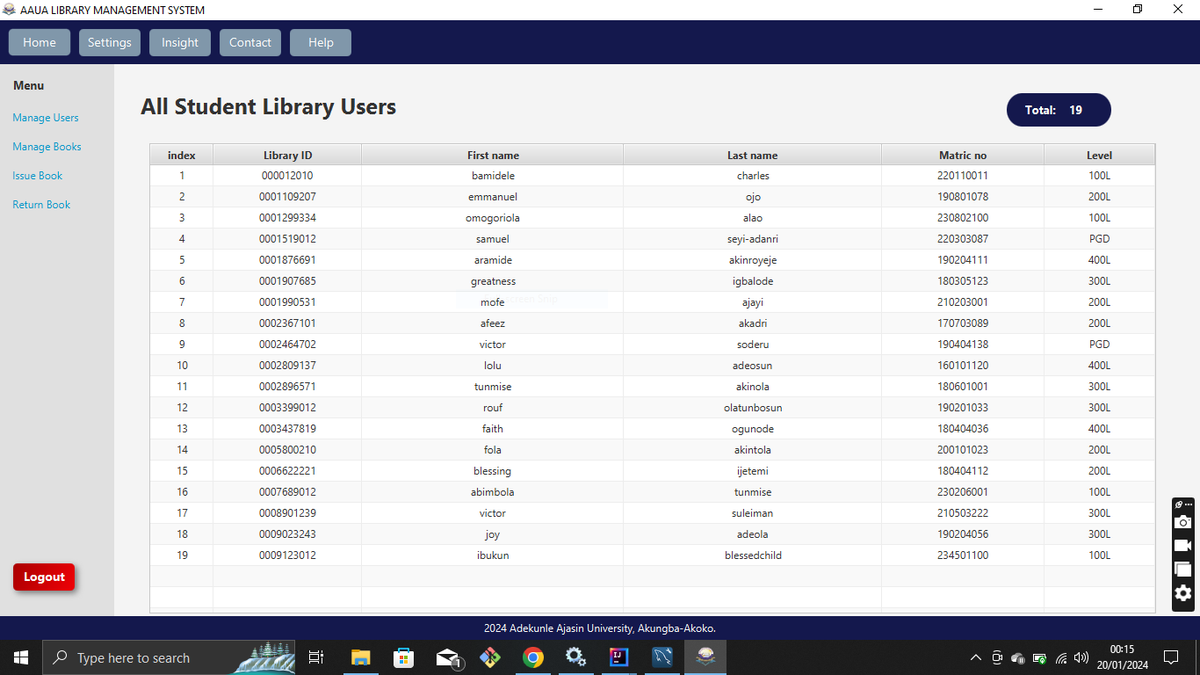Switch to the library app taskbar icon

(705, 657)
